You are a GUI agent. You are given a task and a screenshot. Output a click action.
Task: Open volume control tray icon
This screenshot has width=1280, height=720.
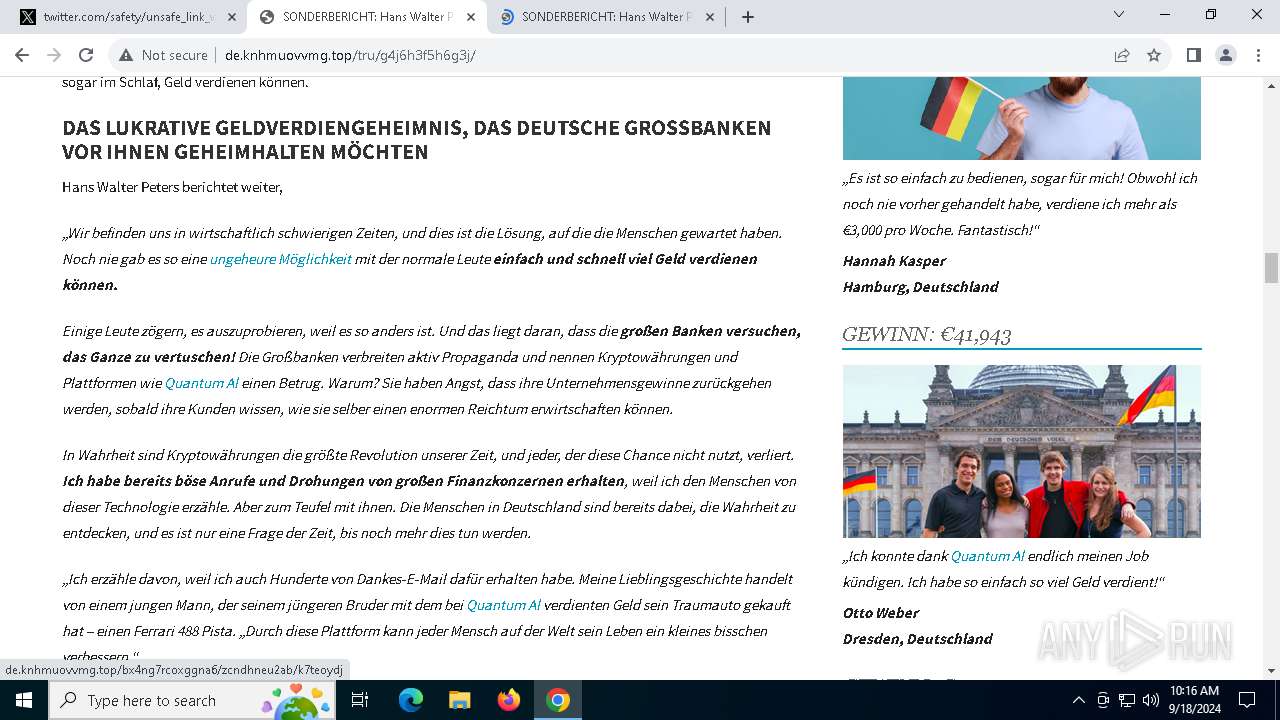click(x=1151, y=700)
